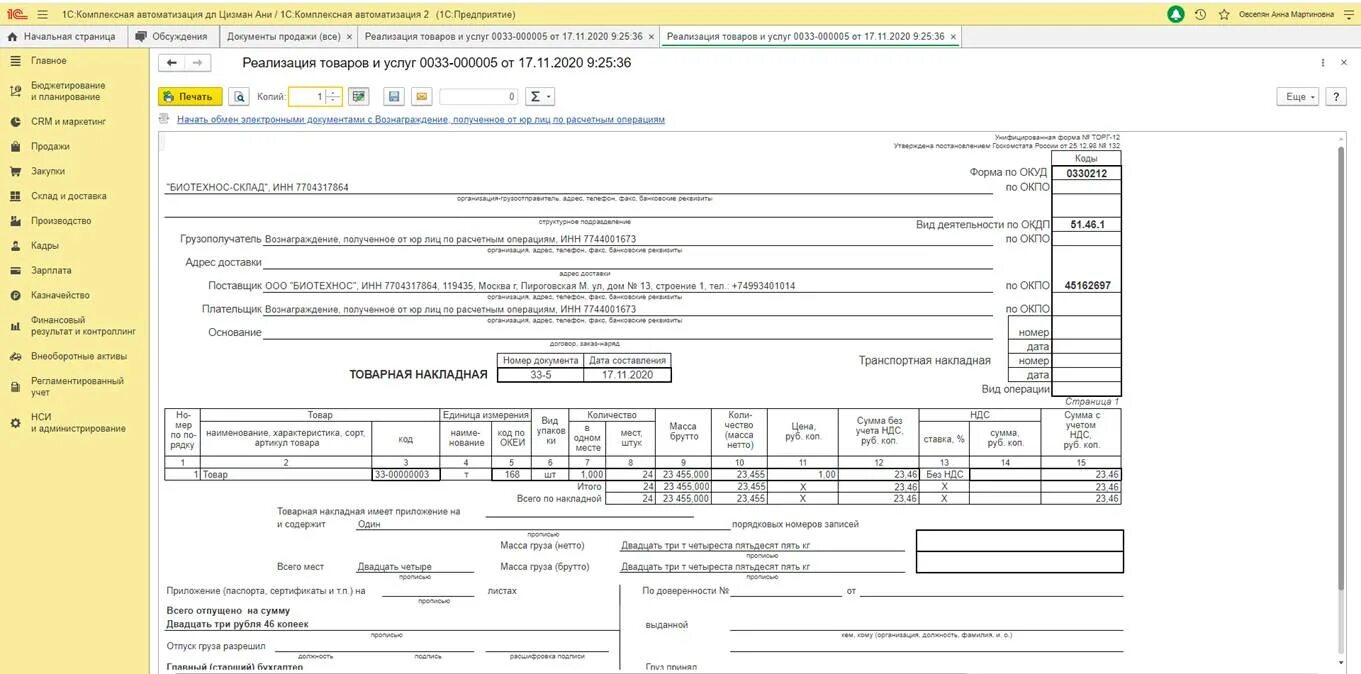The width and height of the screenshot is (1361, 674).
Task: Go back with the left arrow
Action: coord(172,63)
